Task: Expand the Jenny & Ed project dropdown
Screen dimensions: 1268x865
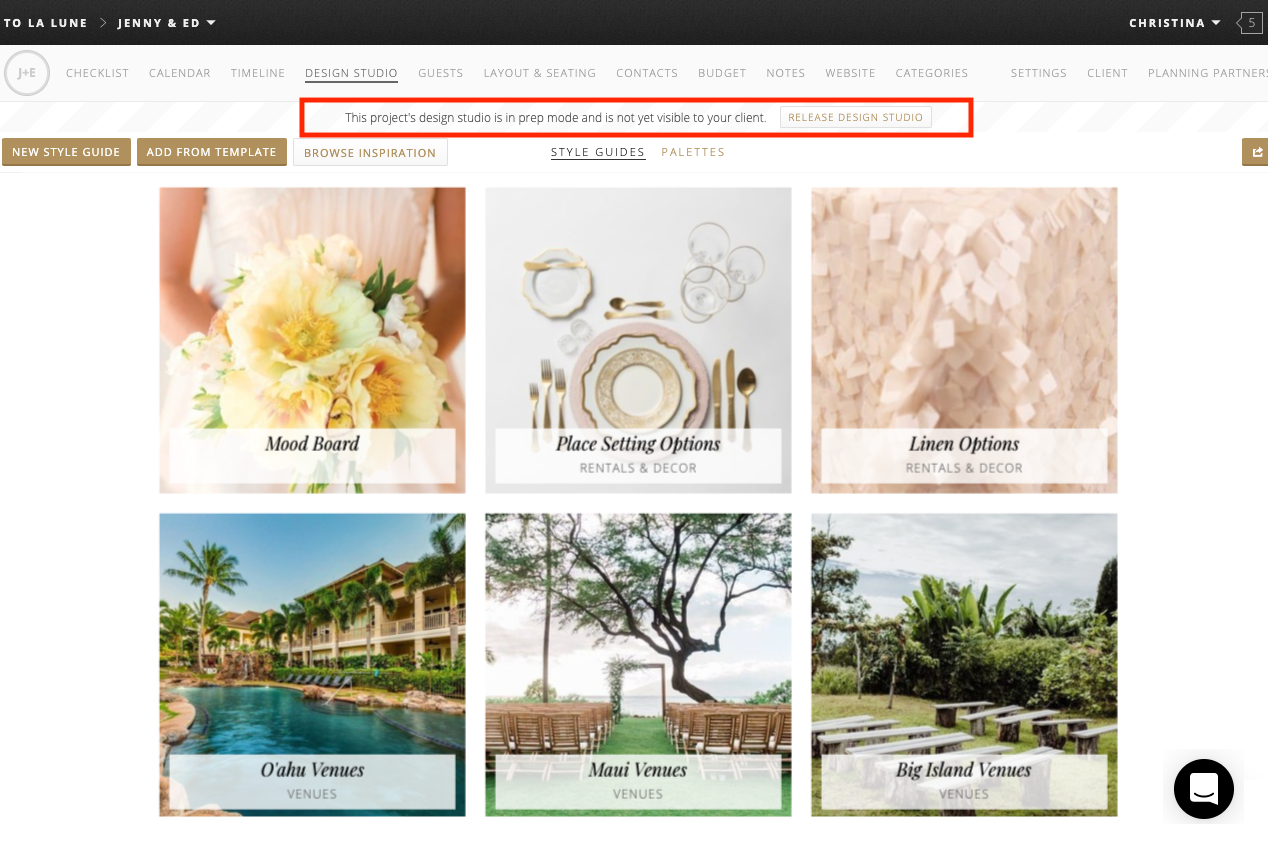Action: [x=166, y=23]
